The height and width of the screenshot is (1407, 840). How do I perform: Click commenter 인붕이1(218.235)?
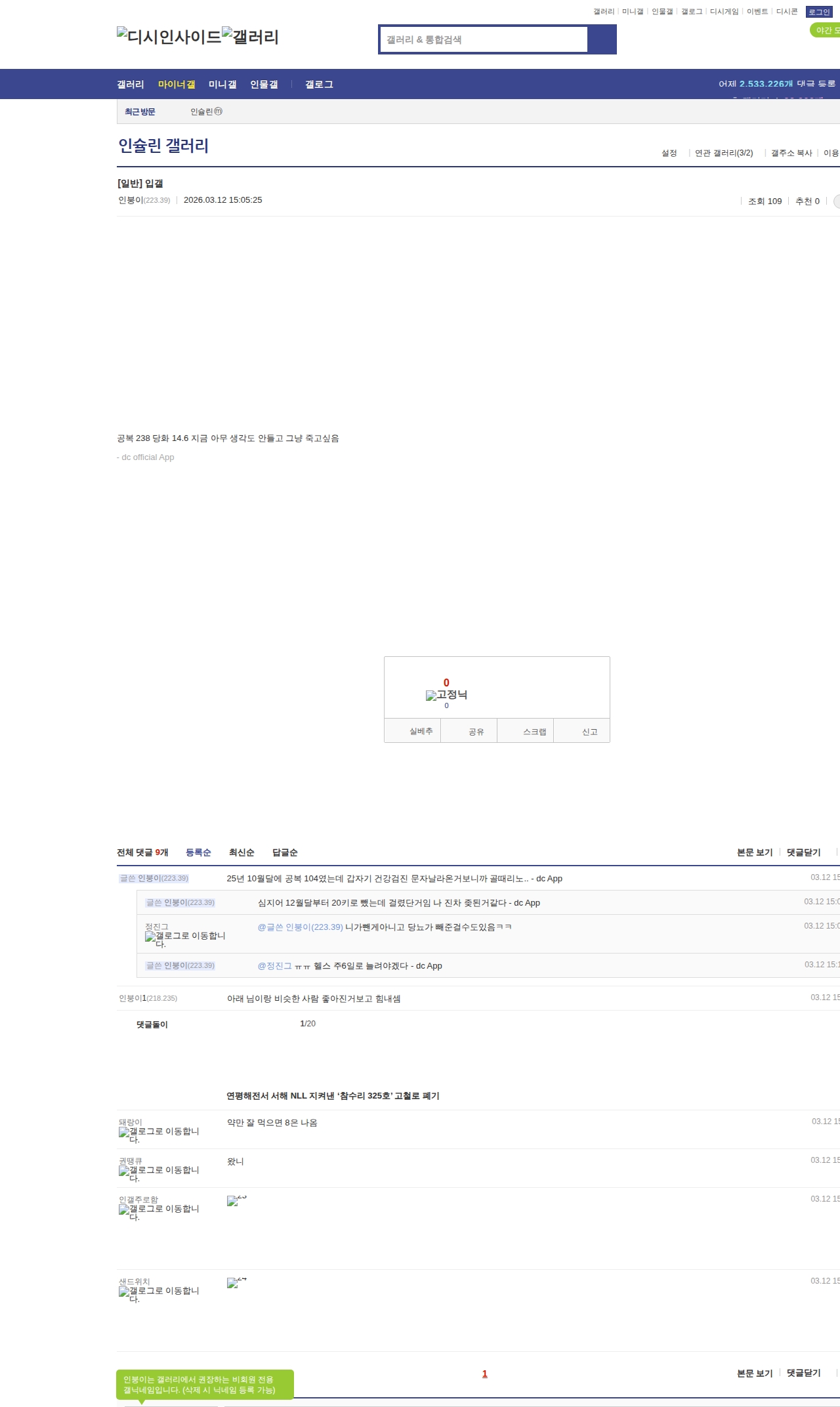click(x=148, y=998)
